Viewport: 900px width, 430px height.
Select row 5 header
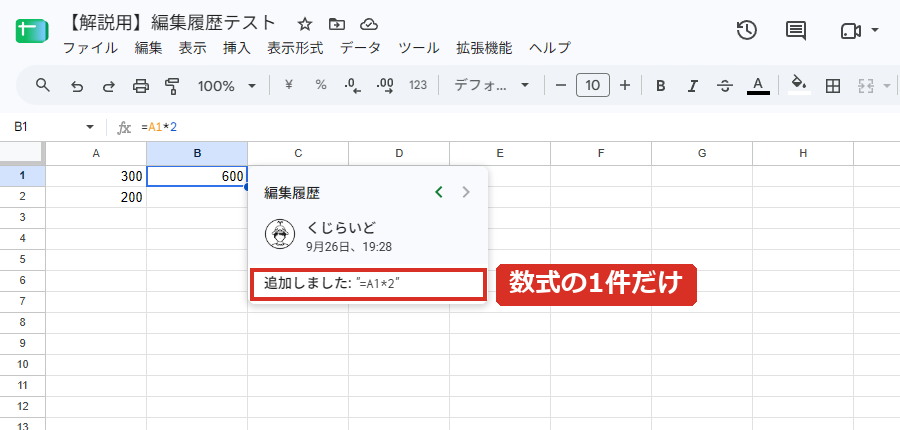[x=22, y=259]
